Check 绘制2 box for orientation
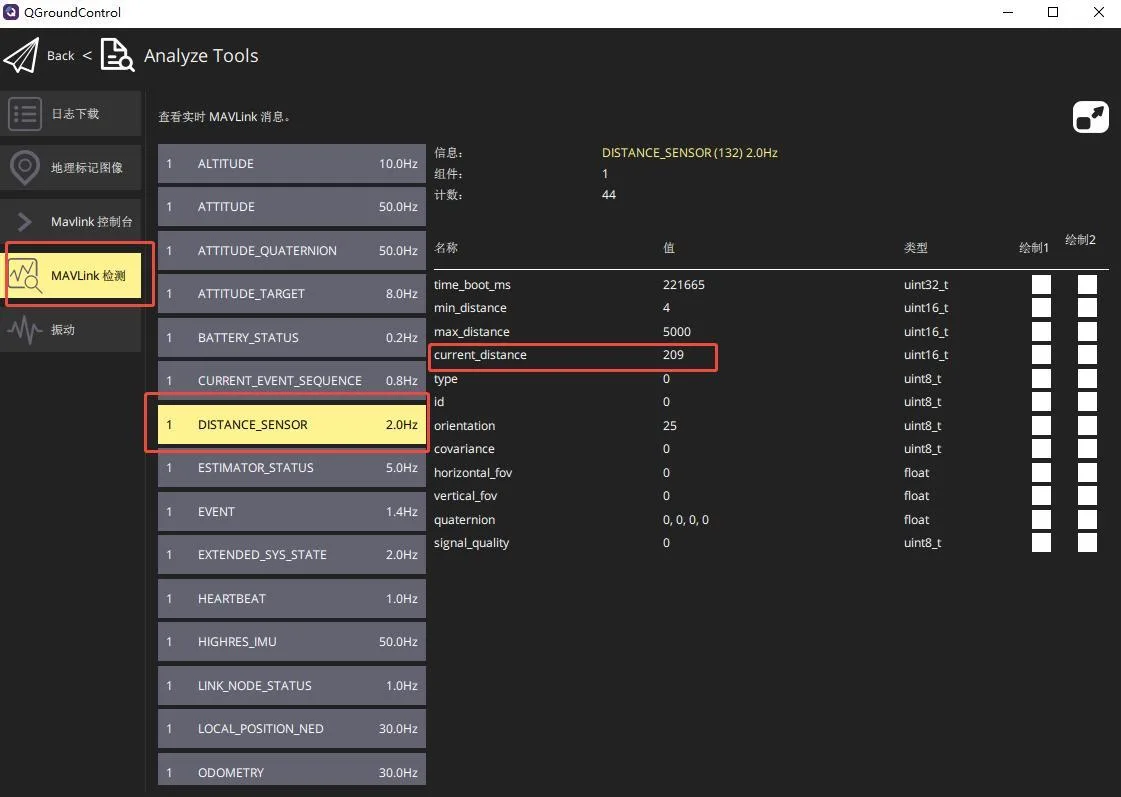 pyautogui.click(x=1087, y=425)
